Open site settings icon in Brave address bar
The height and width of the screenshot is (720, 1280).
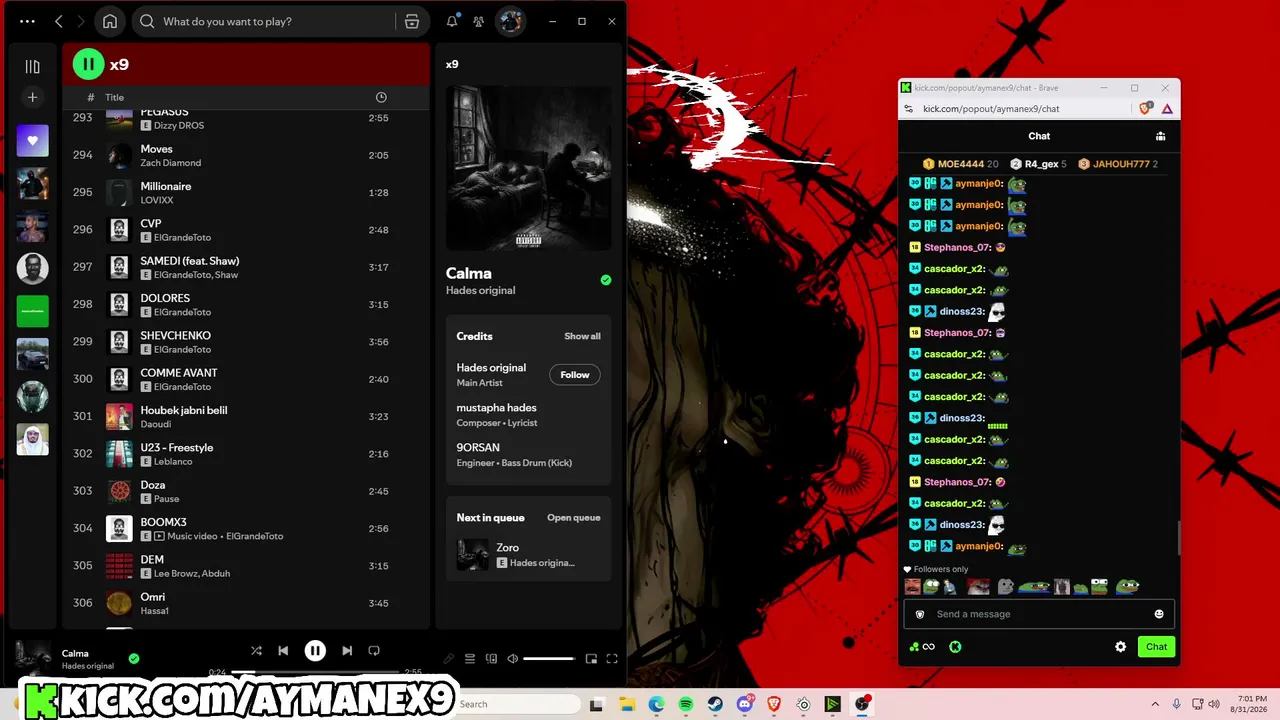(908, 108)
